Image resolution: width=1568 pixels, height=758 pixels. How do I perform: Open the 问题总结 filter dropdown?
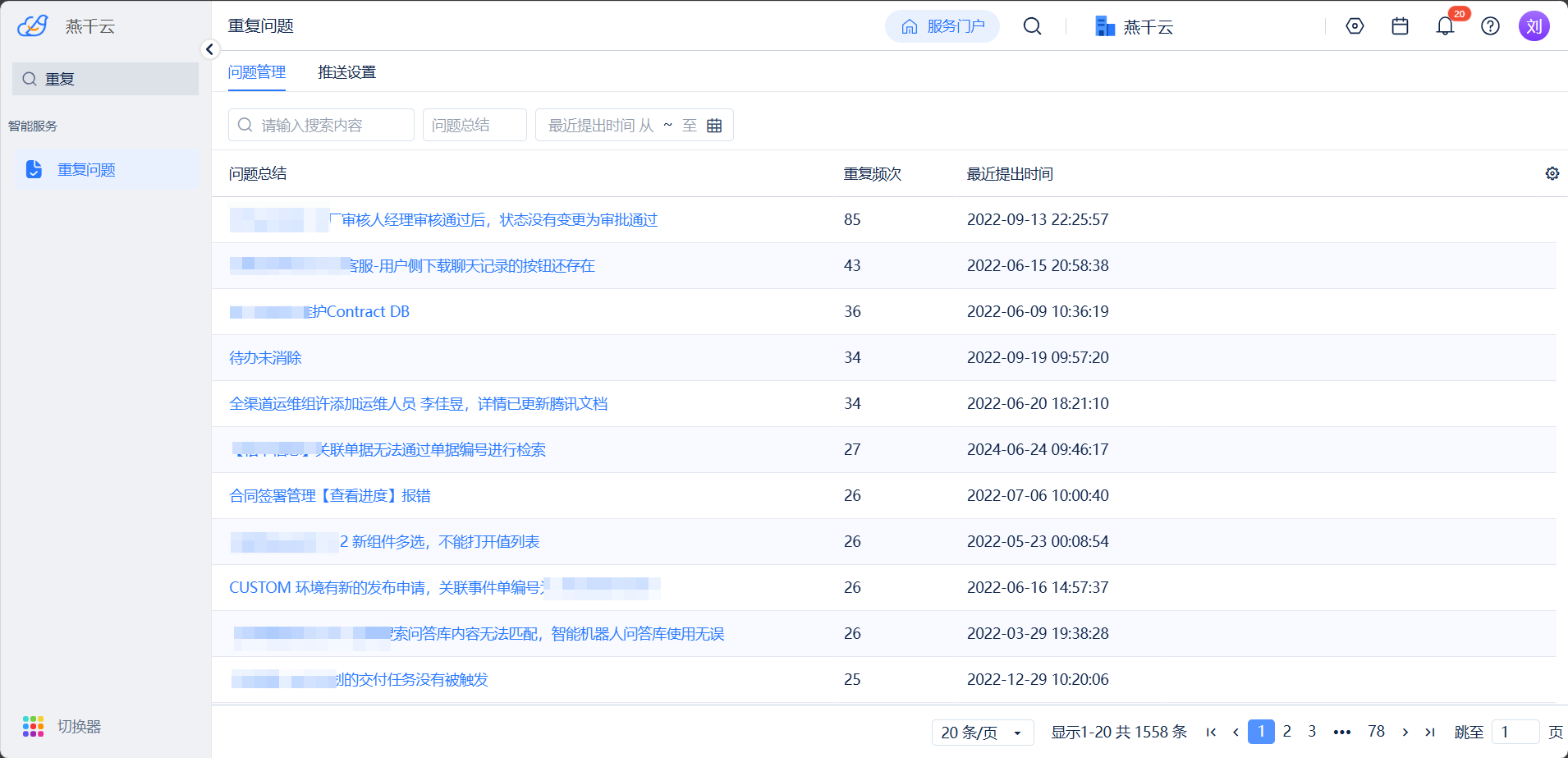tap(474, 125)
